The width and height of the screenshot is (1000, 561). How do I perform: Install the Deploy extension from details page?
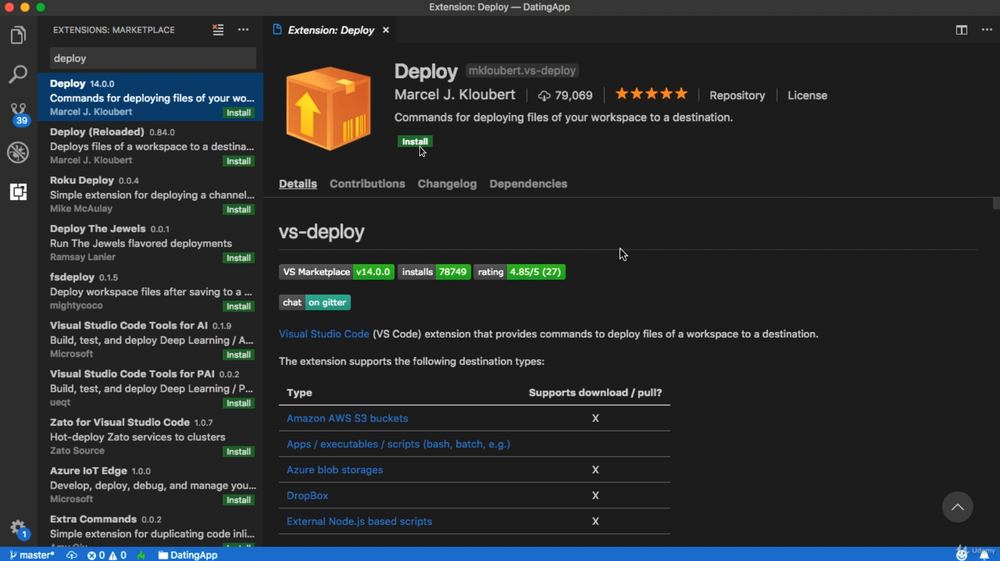415,142
